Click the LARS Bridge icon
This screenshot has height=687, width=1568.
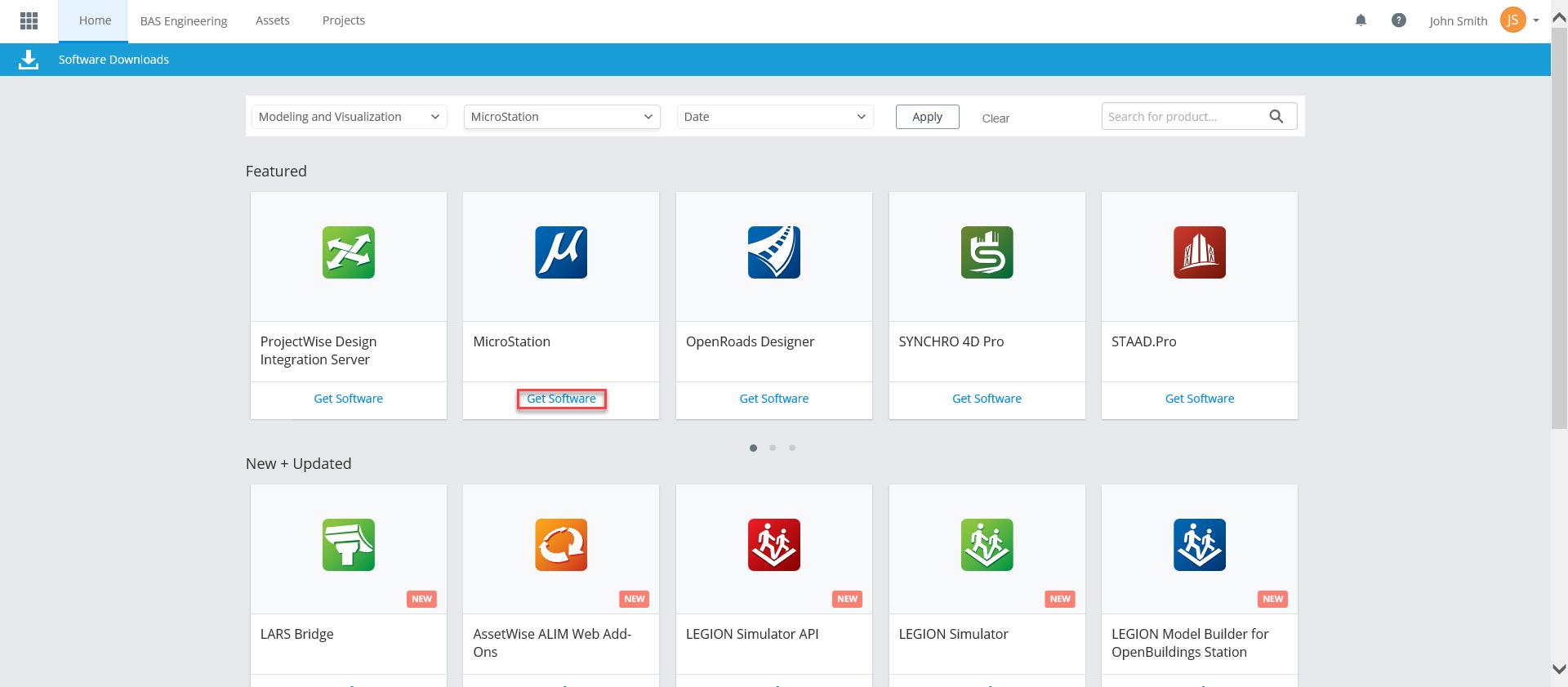point(349,545)
